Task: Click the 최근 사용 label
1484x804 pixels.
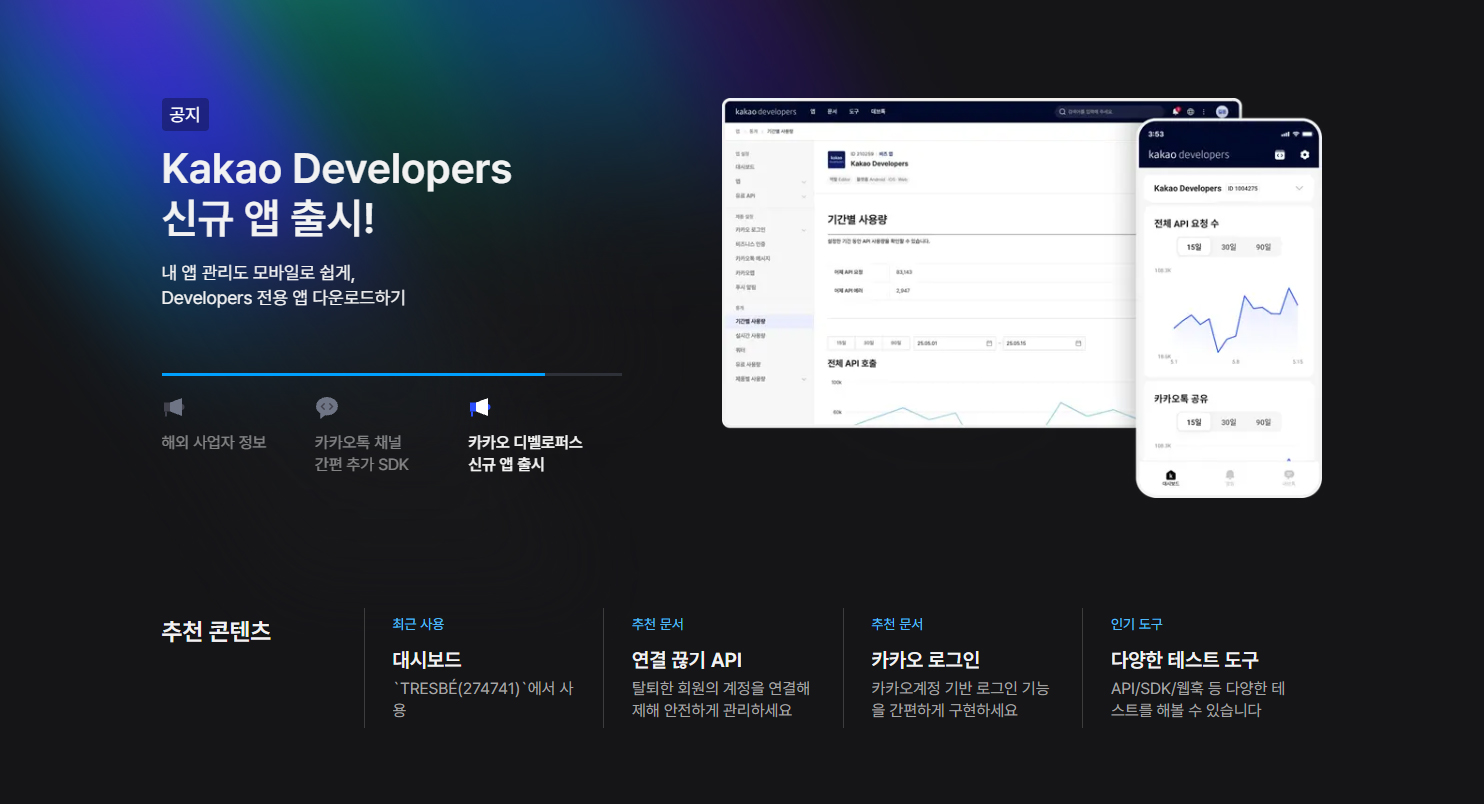Action: pyautogui.click(x=418, y=624)
